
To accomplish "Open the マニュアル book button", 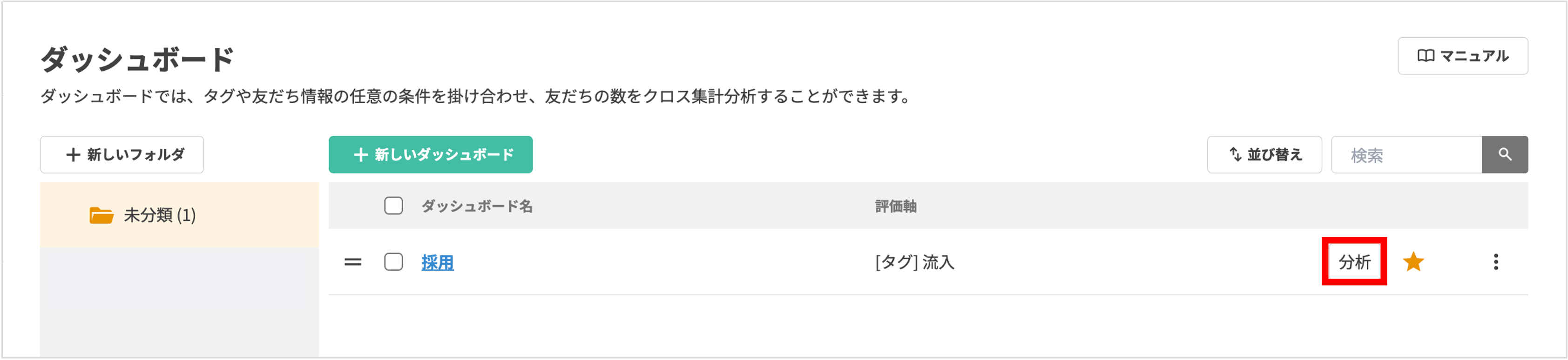I will (x=1462, y=56).
